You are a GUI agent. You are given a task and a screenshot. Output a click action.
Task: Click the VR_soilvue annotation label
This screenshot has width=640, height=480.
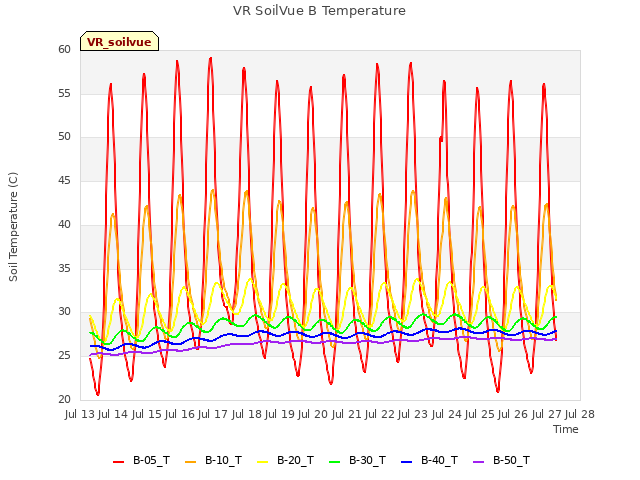119,42
